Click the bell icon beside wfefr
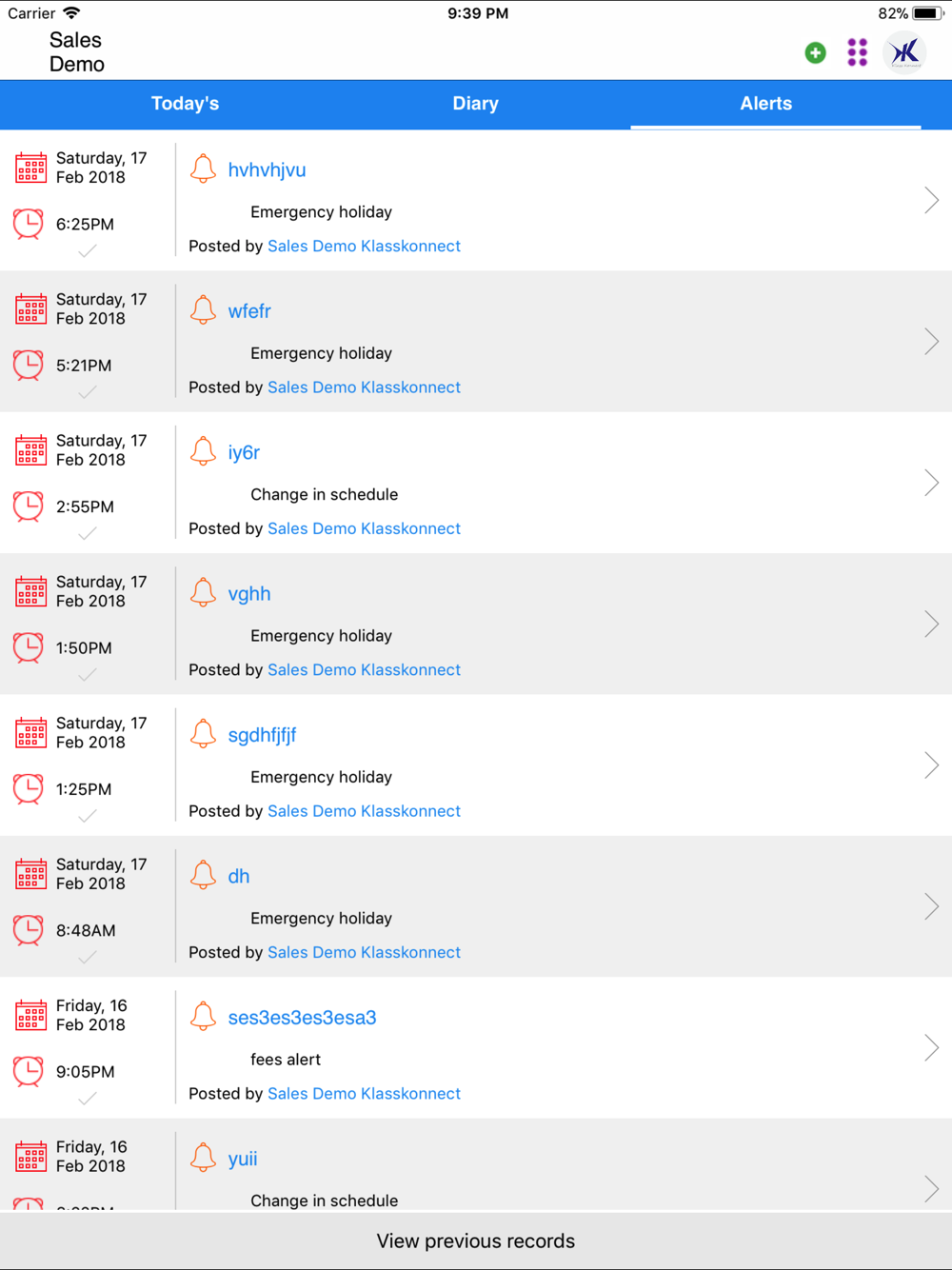Screen dimensions: 952x1270 pyautogui.click(x=203, y=309)
